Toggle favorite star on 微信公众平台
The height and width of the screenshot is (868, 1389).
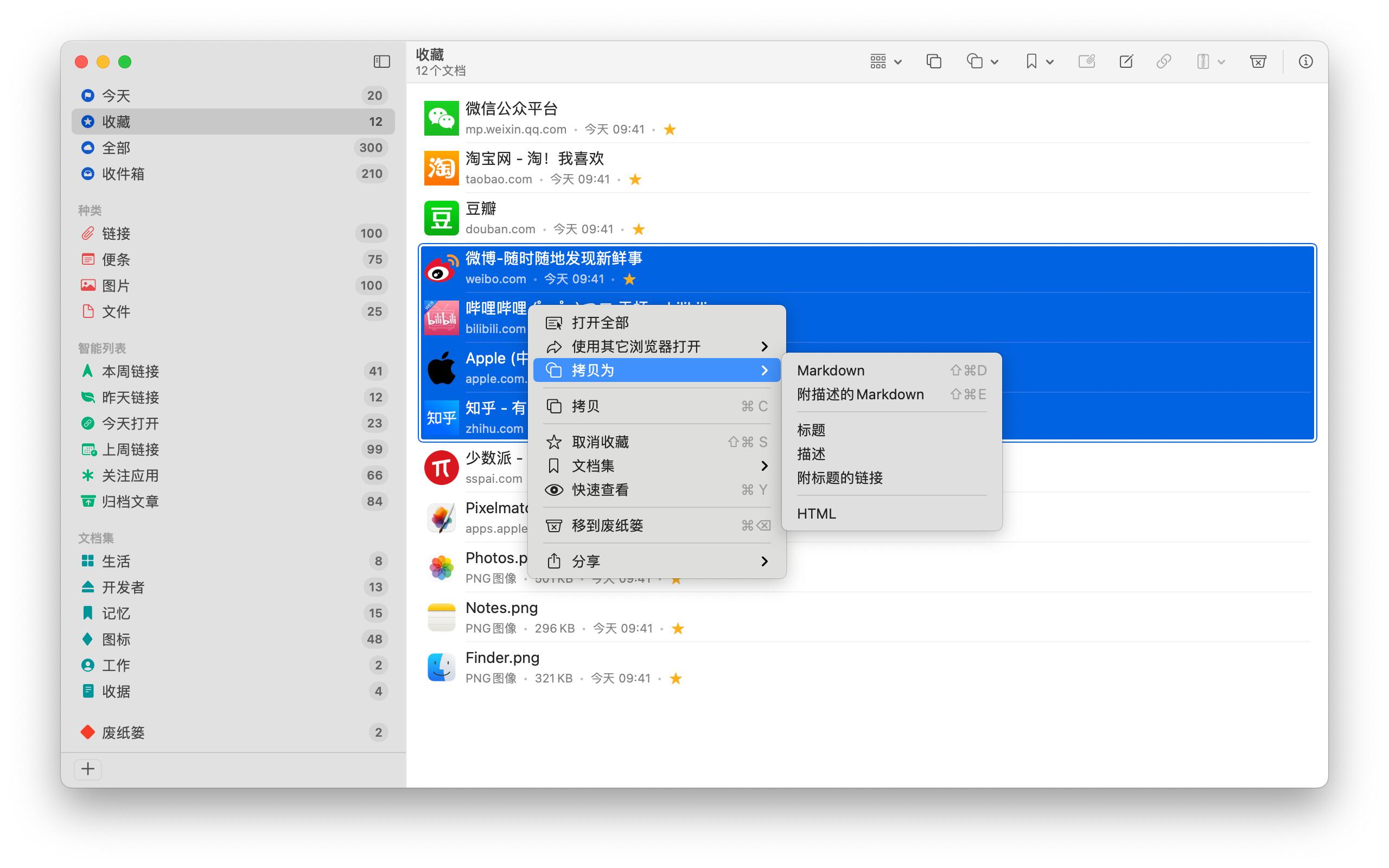coord(669,130)
